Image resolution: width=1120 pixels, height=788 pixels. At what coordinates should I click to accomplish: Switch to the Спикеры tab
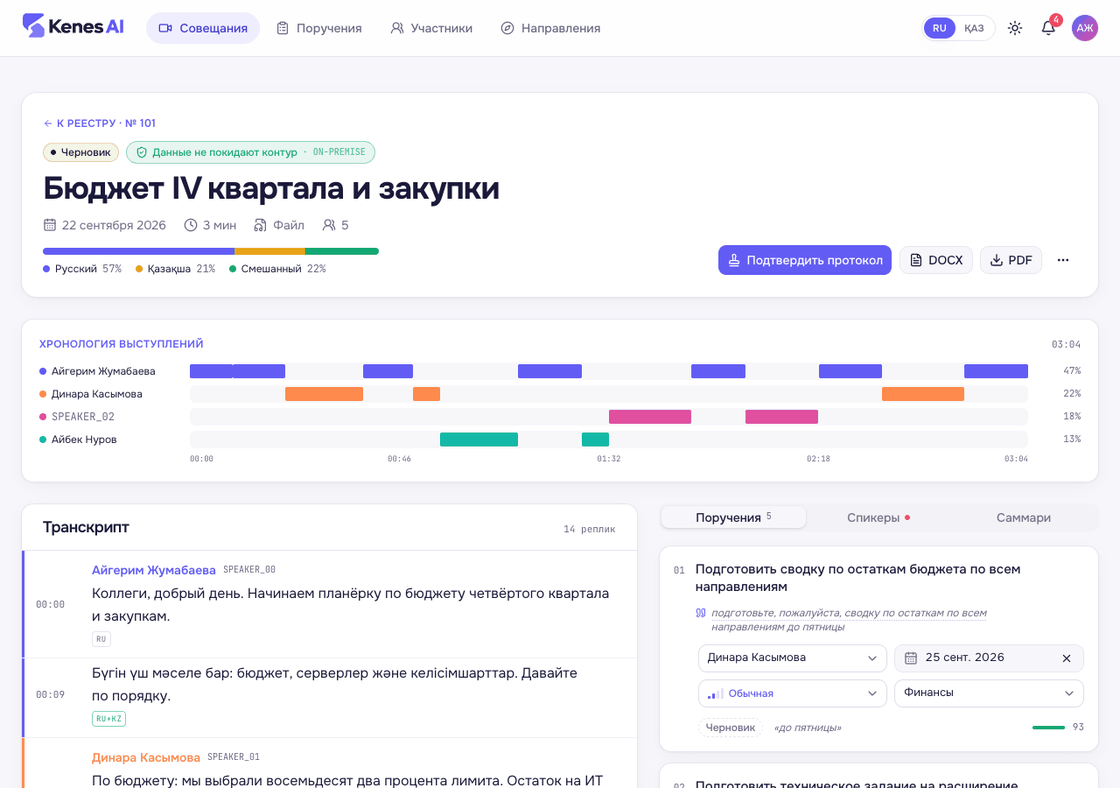click(x=879, y=517)
